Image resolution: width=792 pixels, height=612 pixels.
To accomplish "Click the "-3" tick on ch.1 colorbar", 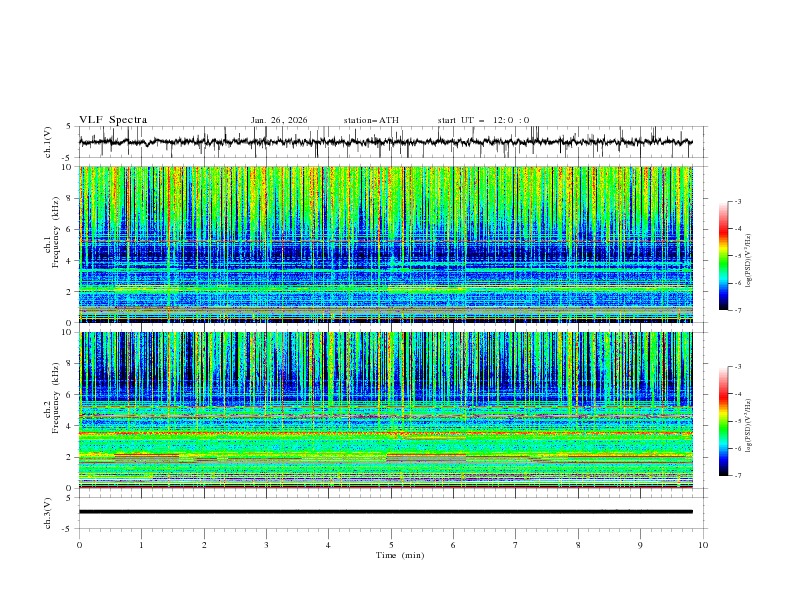I will click(x=737, y=201).
